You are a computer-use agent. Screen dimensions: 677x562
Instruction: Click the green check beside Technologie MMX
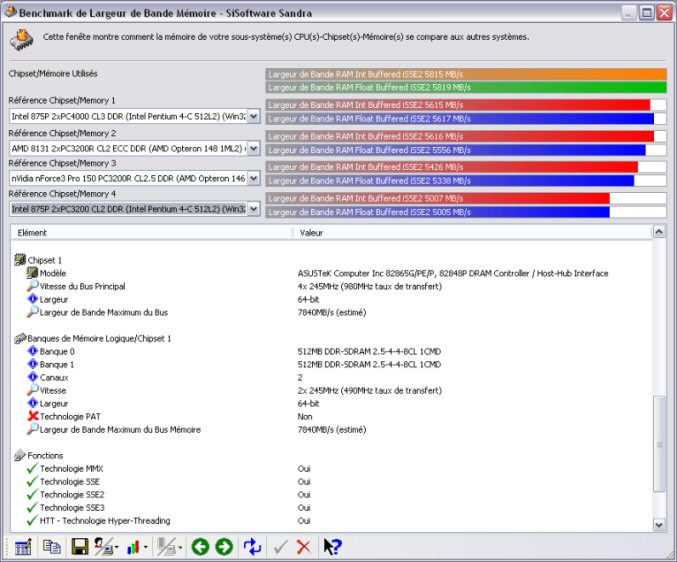click(x=32, y=468)
